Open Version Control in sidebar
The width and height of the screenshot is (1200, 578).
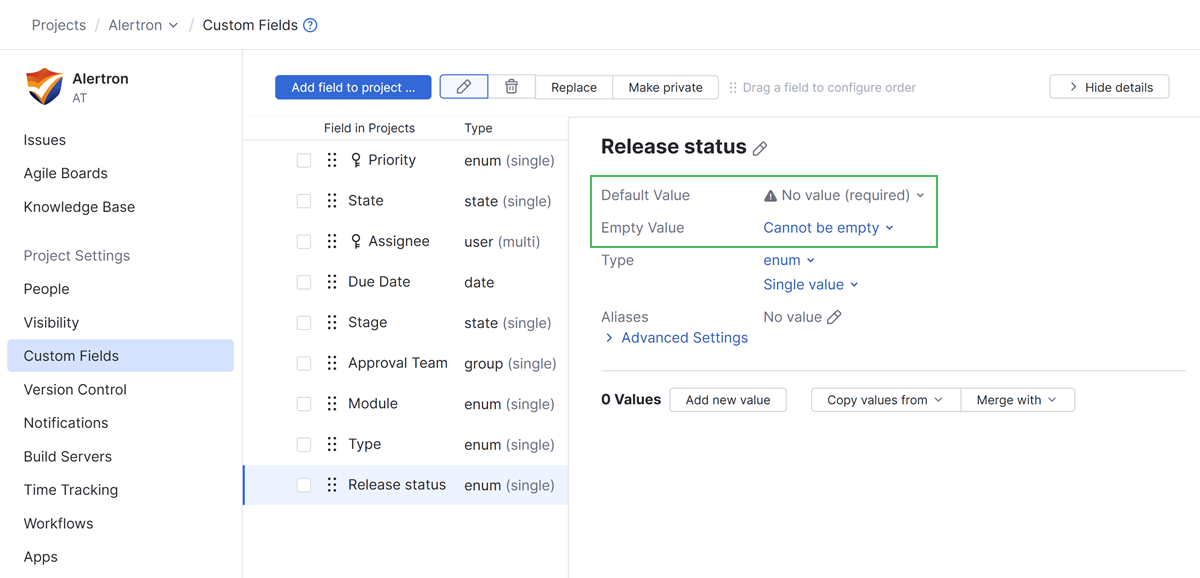[x=75, y=389]
